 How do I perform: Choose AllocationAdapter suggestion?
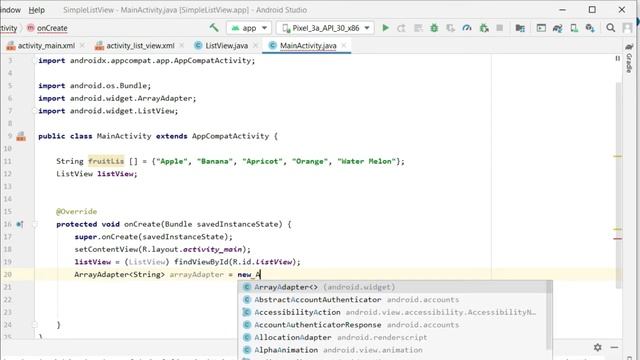(x=393, y=338)
